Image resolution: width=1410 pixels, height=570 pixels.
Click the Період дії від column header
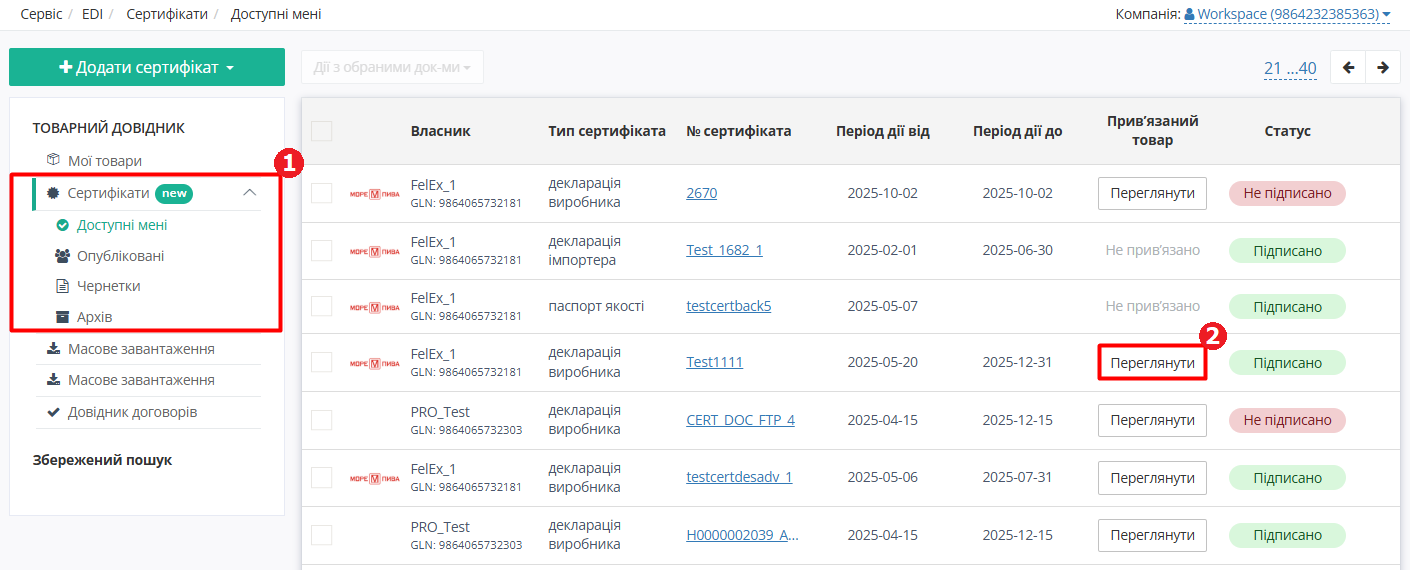883,131
